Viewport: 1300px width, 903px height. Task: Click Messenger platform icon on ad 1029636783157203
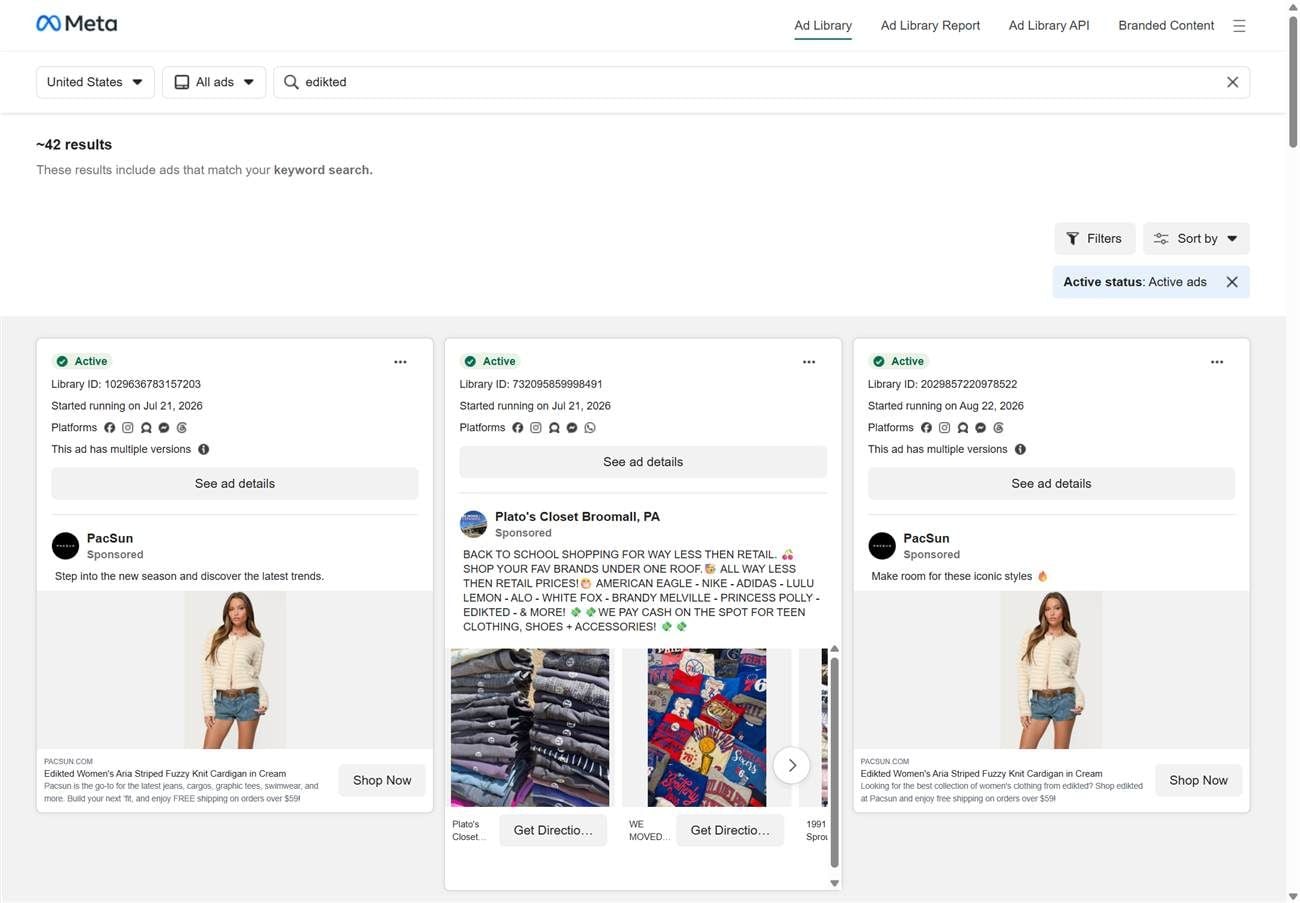(164, 428)
